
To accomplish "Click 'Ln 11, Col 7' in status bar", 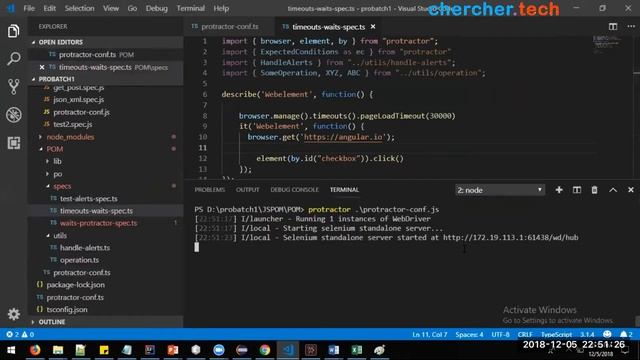I will [429, 334].
